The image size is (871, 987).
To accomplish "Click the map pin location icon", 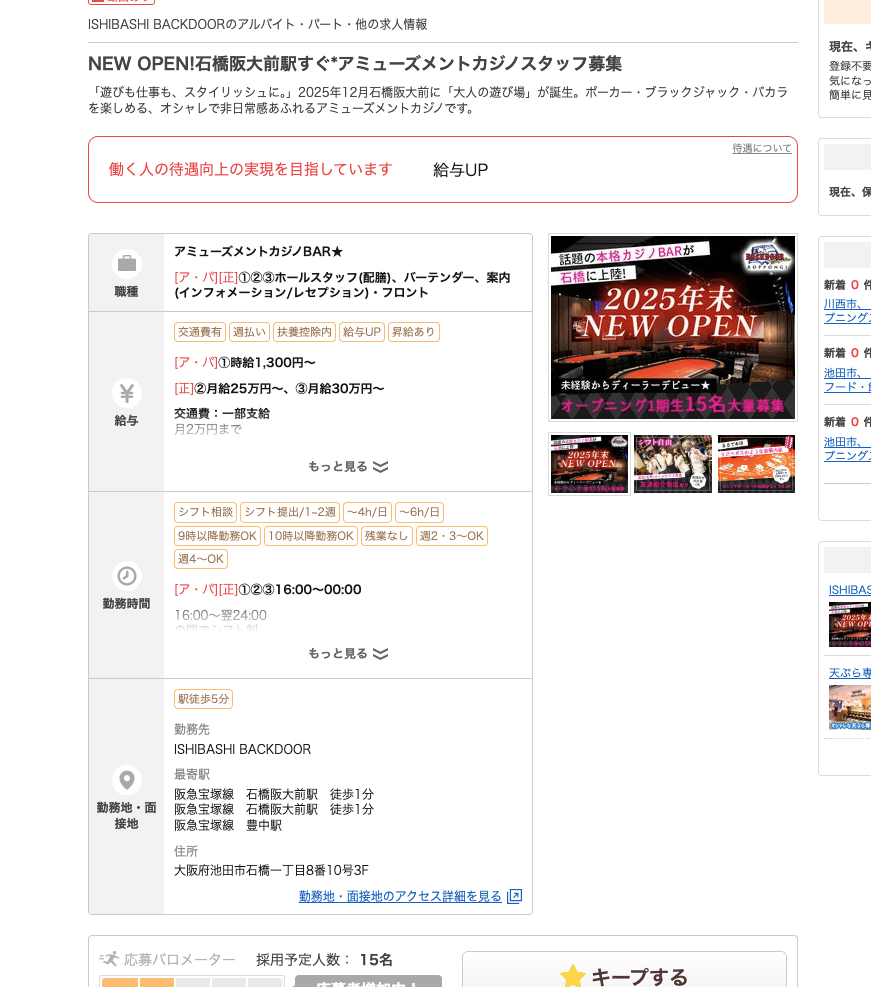I will point(126,780).
